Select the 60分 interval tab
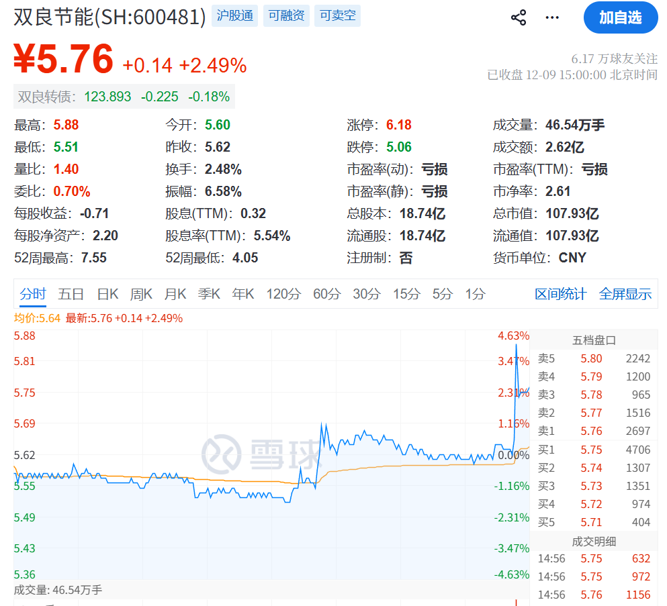 (x=326, y=294)
